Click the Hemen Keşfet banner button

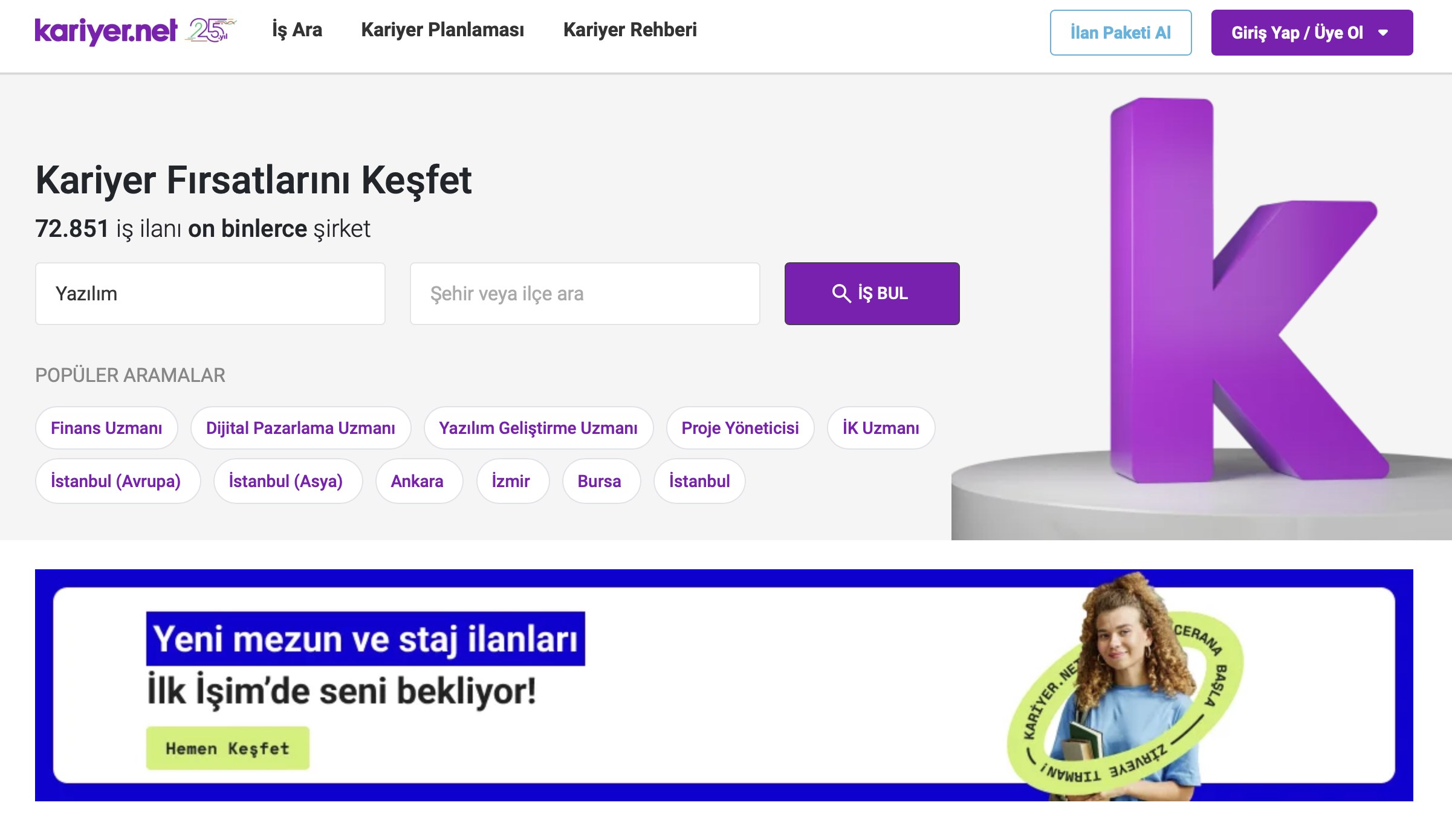[x=227, y=748]
